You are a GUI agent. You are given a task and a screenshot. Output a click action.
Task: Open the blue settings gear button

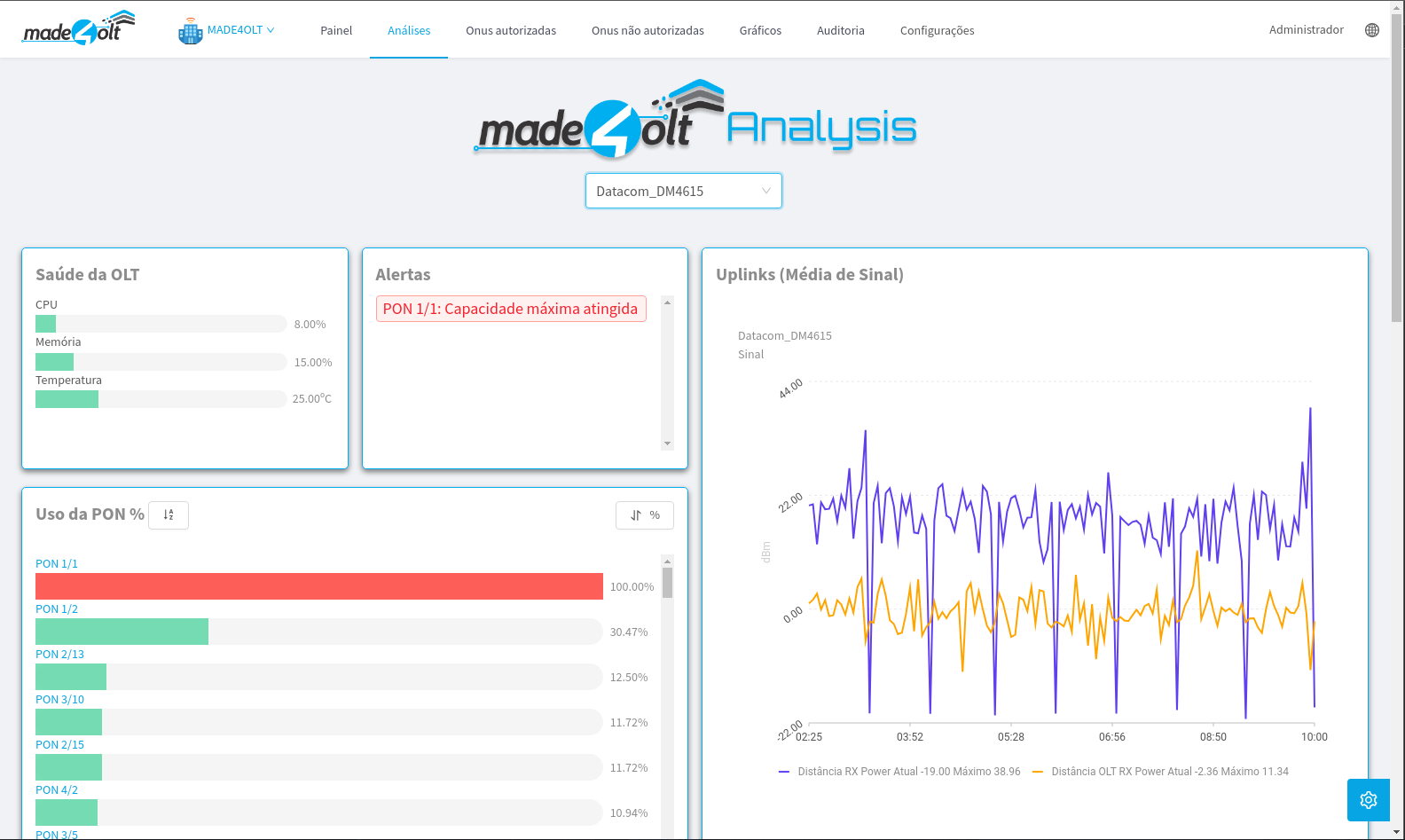pyautogui.click(x=1368, y=800)
